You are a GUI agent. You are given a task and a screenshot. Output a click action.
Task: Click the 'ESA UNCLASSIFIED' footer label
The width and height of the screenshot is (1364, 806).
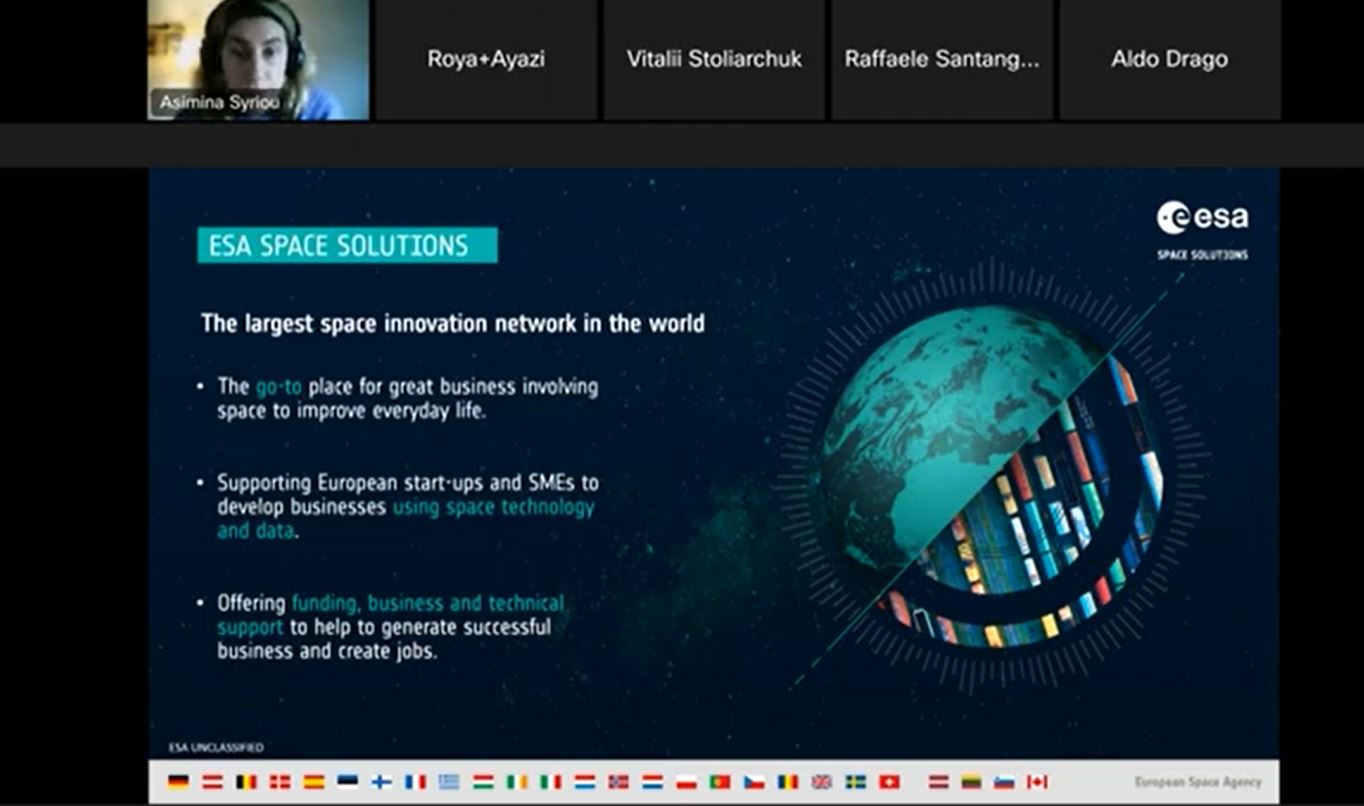[216, 747]
